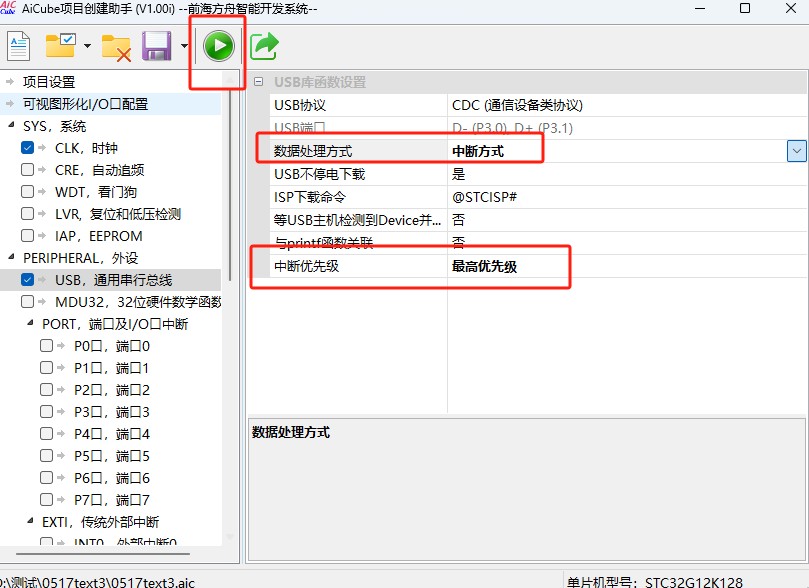Select the 等USB主机检测到Device property row

pyautogui.click(x=538, y=220)
